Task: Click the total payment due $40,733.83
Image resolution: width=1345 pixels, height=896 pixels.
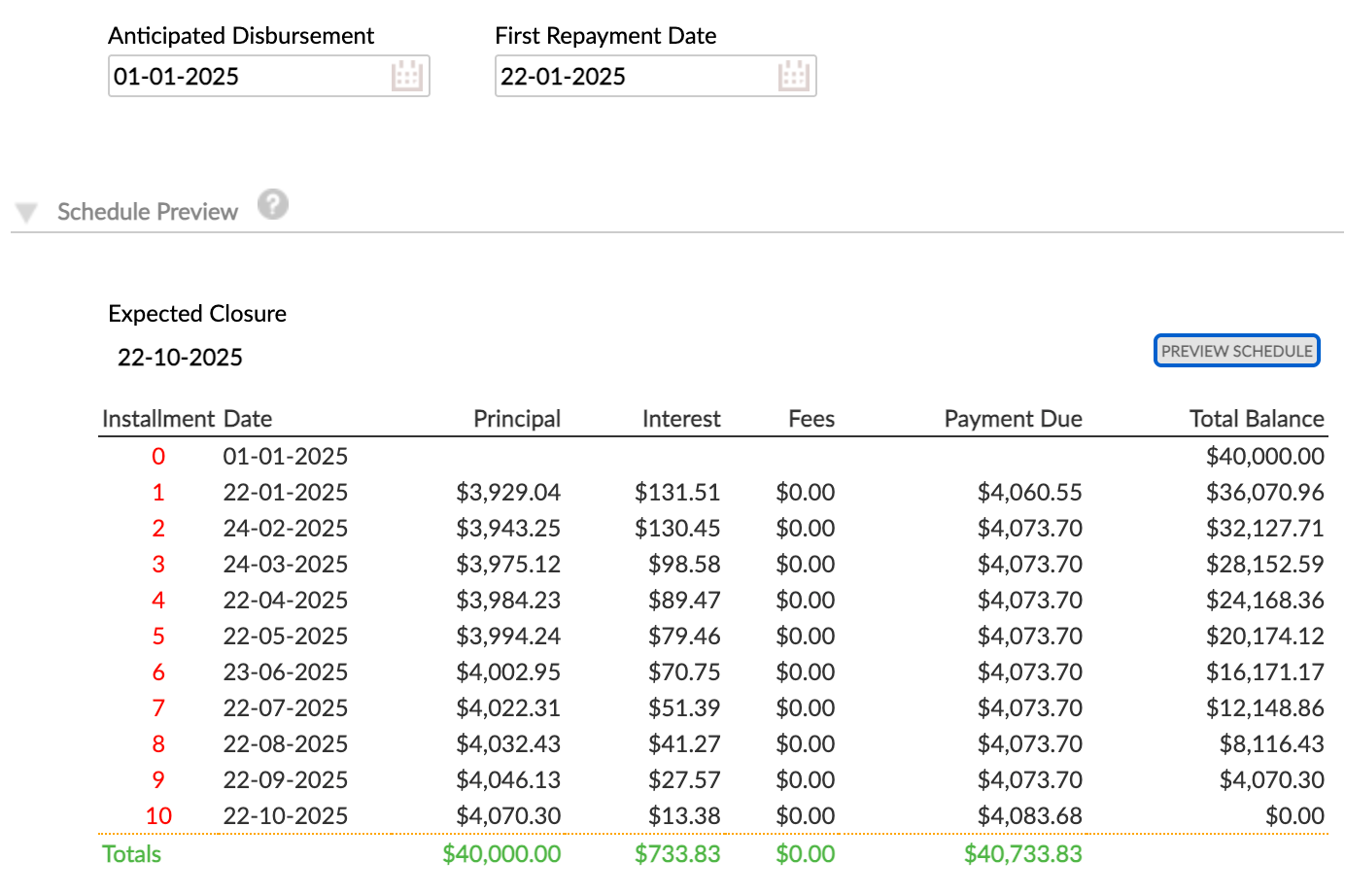Action: tap(1022, 854)
